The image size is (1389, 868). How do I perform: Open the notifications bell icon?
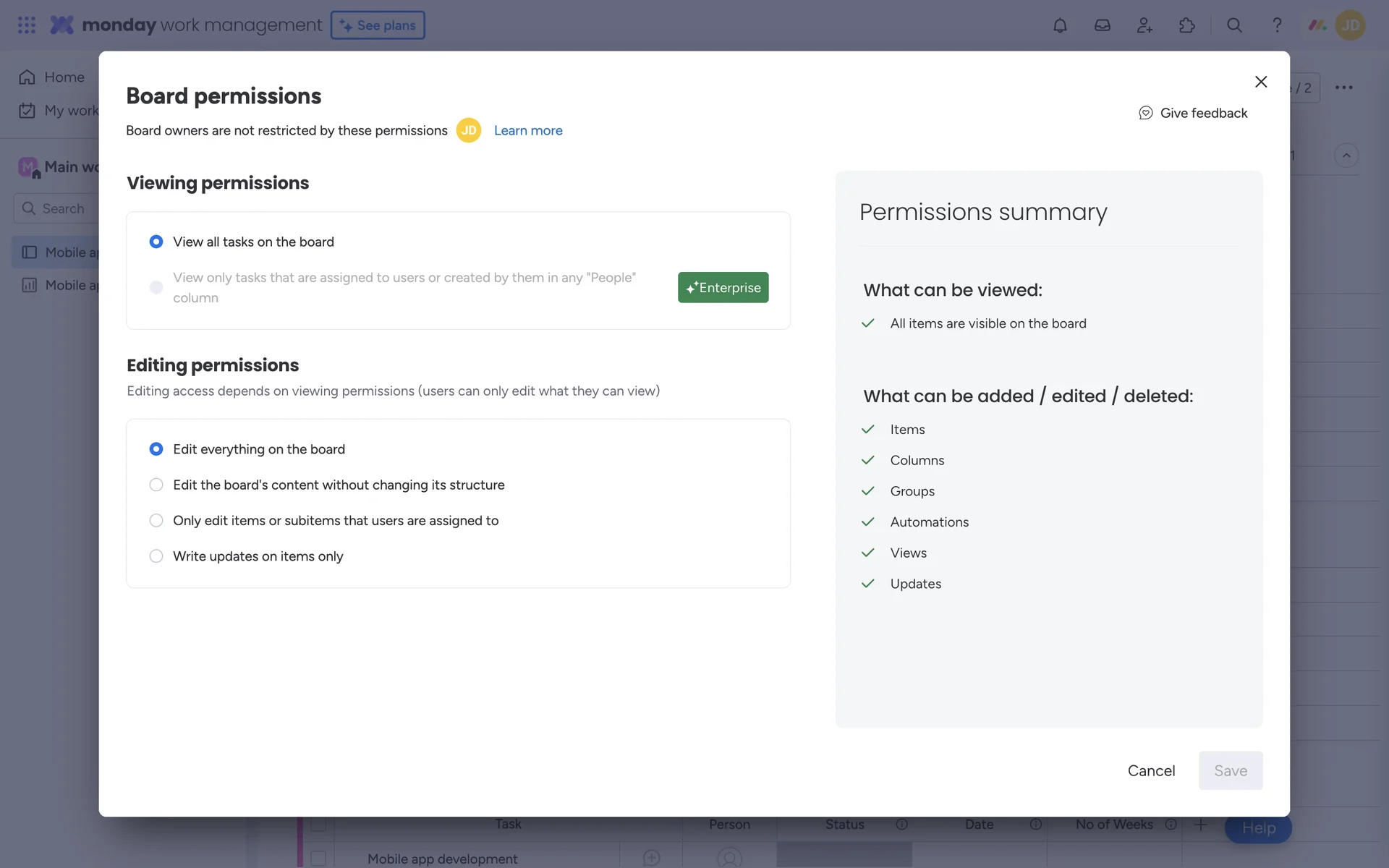(1060, 25)
